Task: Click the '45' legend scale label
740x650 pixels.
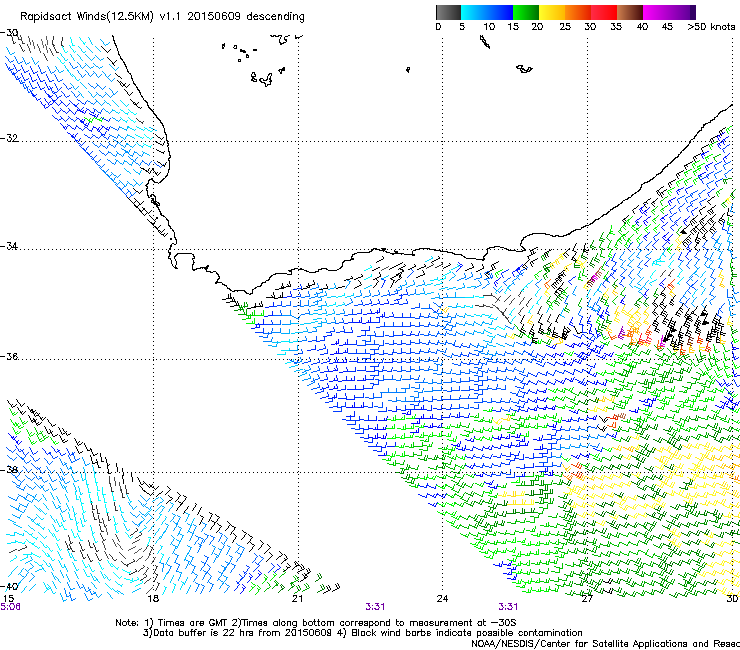Action: (x=667, y=27)
